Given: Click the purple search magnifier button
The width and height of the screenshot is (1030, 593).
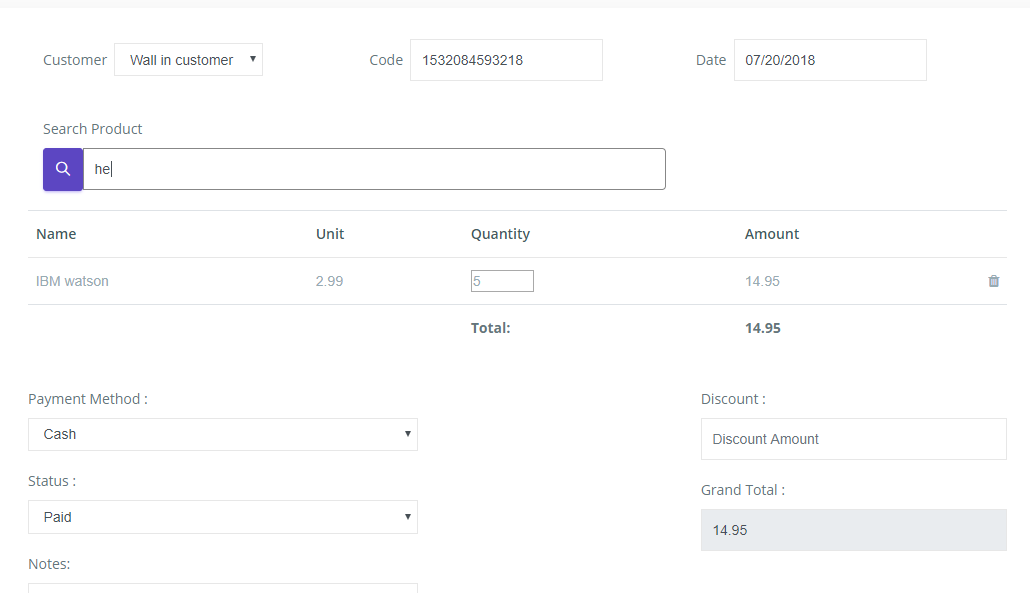Looking at the screenshot, I should [63, 169].
